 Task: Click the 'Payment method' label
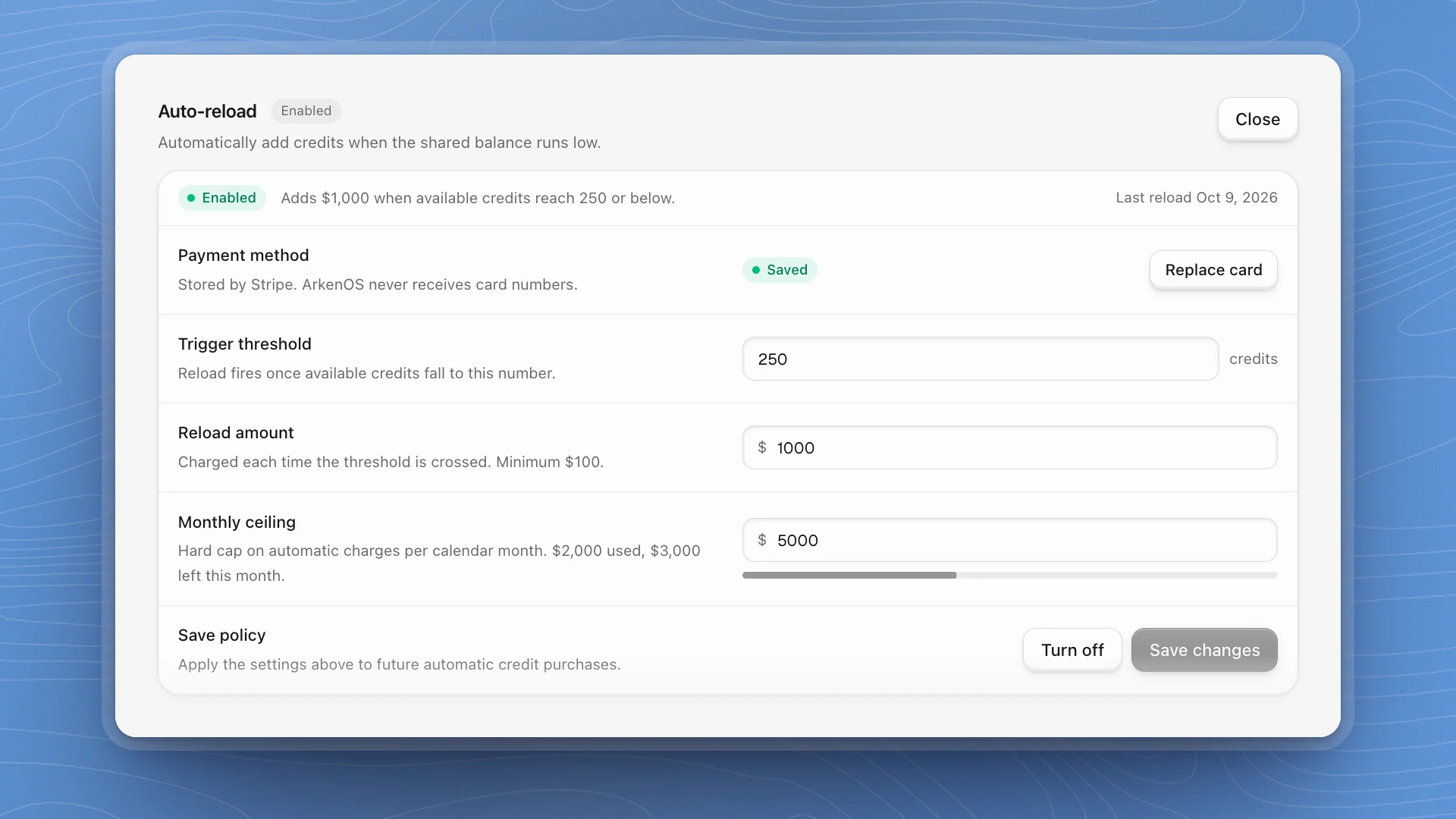(243, 256)
